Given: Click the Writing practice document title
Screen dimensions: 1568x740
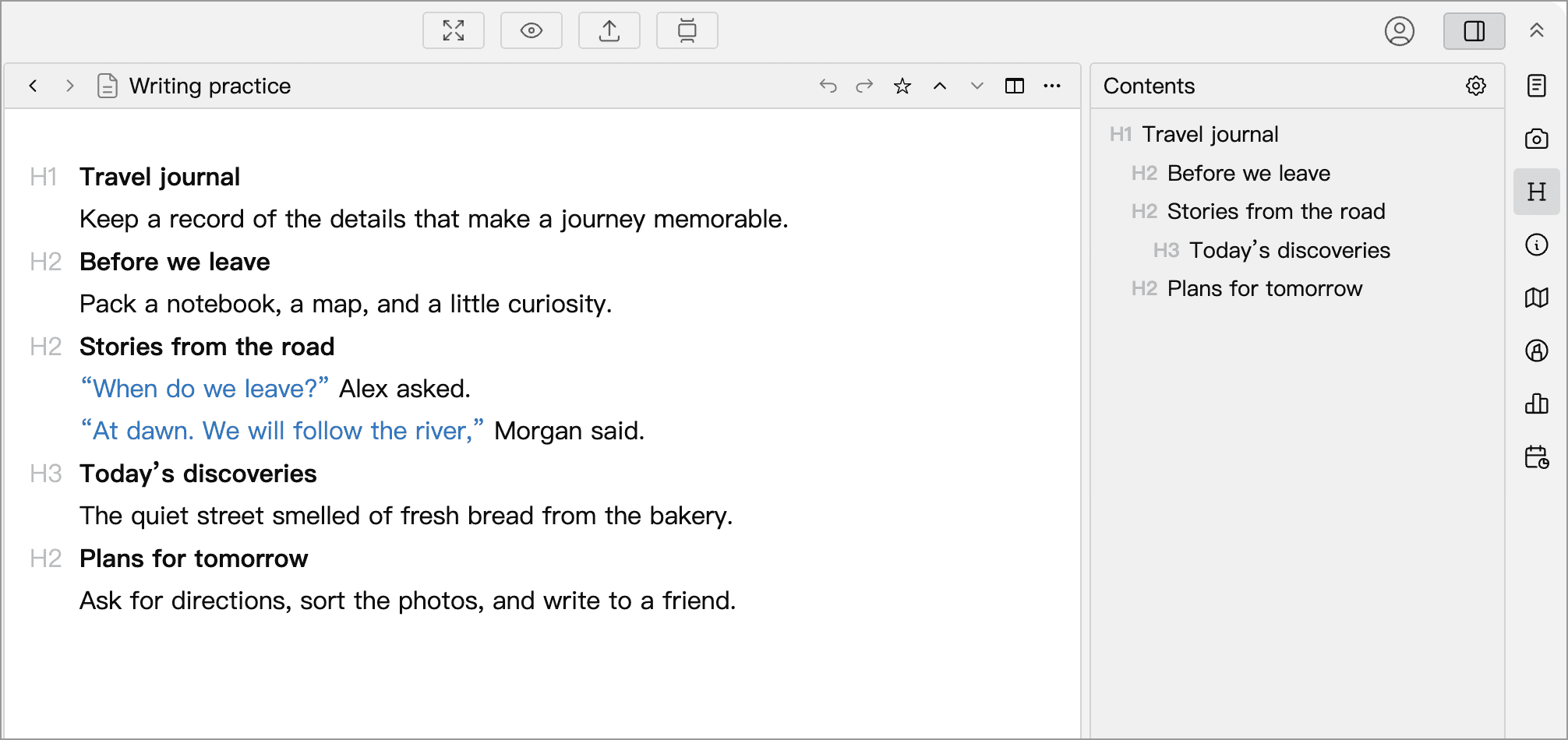Looking at the screenshot, I should click(x=210, y=86).
